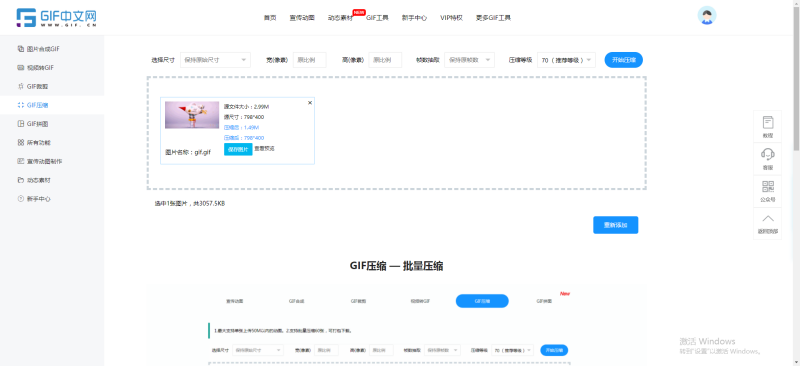Viewport: 800px width, 366px height.
Task: Expand the 选择尺寸 dropdown
Action: click(215, 60)
